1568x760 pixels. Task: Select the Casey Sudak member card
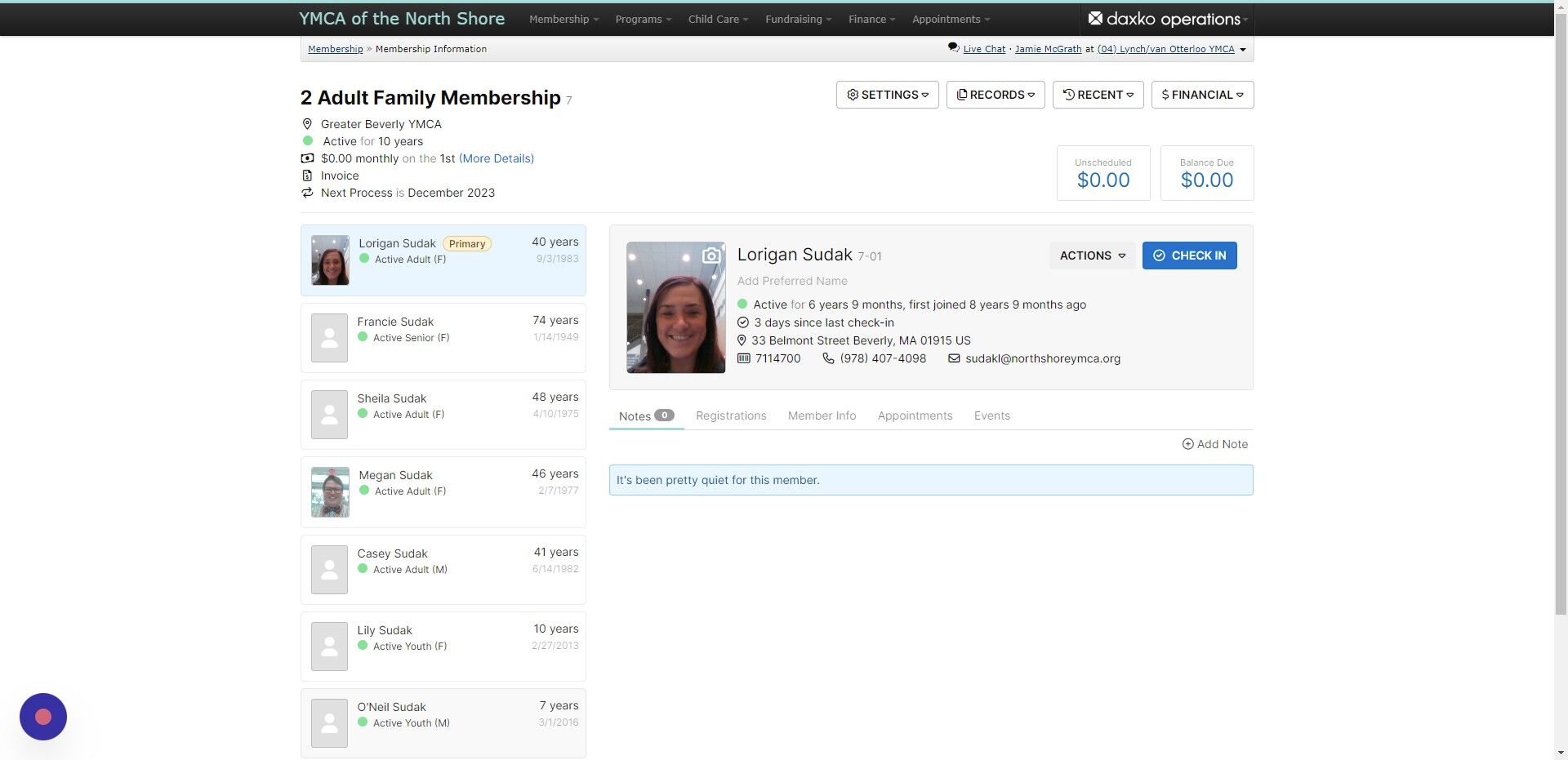click(443, 570)
